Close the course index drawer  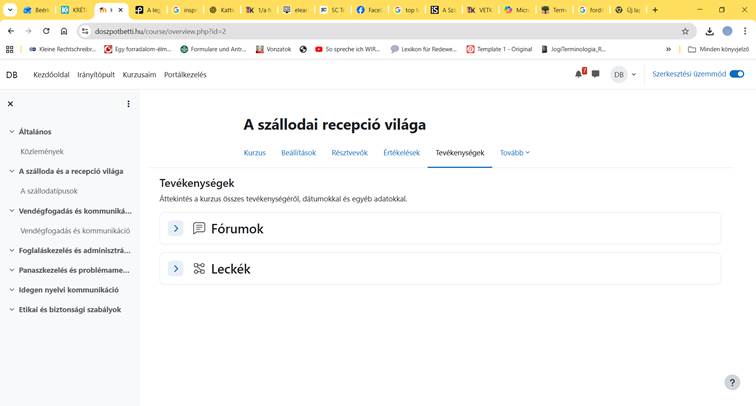10,104
